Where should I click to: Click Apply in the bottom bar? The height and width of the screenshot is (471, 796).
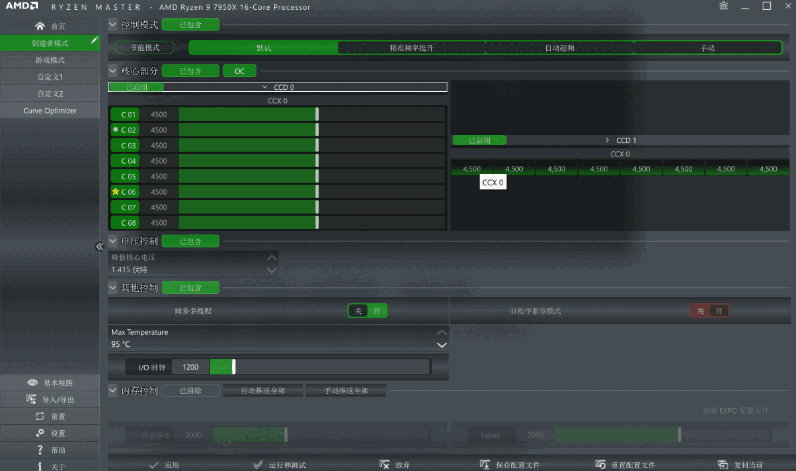(x=164, y=465)
